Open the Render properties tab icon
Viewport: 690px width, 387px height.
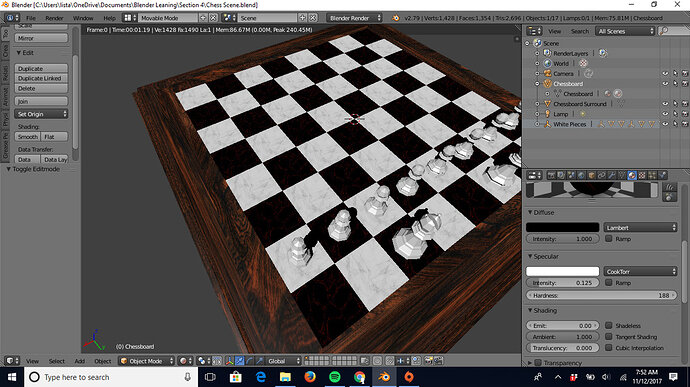(x=552, y=175)
